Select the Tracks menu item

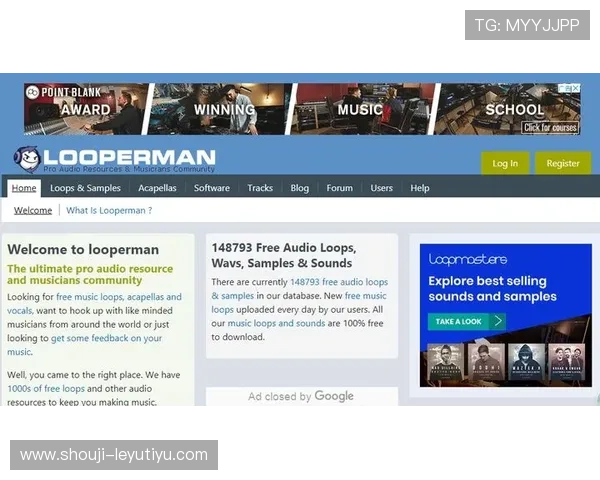[260, 188]
